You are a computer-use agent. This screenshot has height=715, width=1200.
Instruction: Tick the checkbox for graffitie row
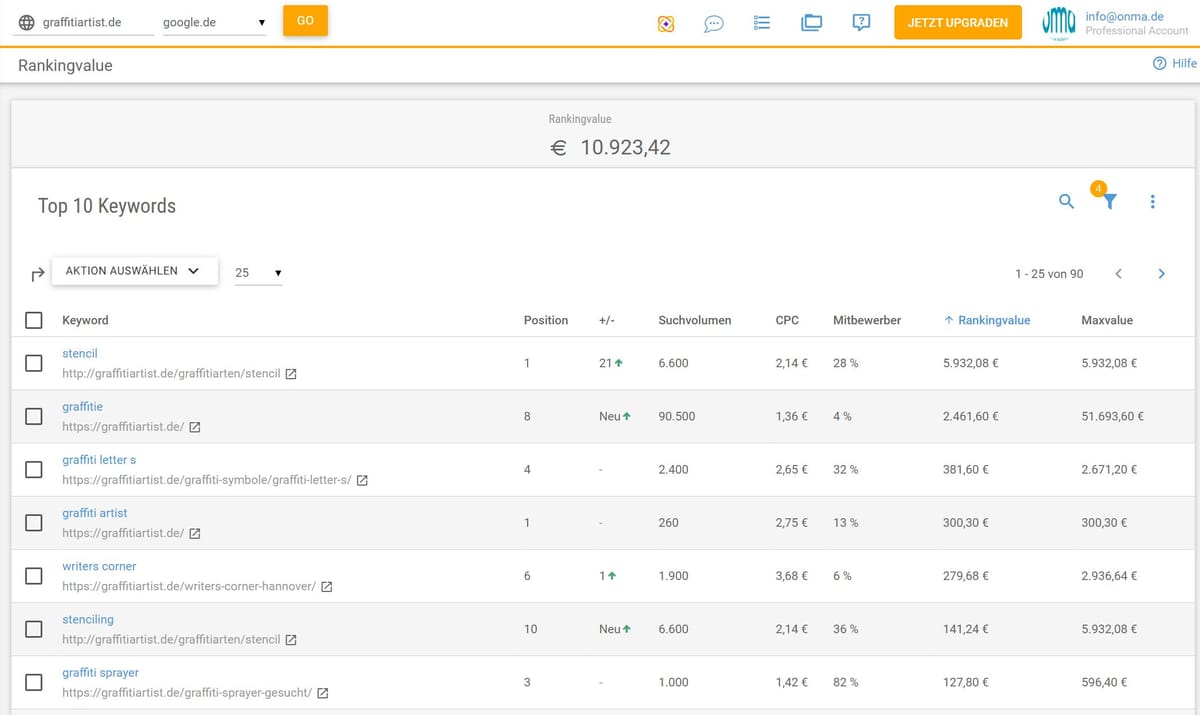[34, 416]
